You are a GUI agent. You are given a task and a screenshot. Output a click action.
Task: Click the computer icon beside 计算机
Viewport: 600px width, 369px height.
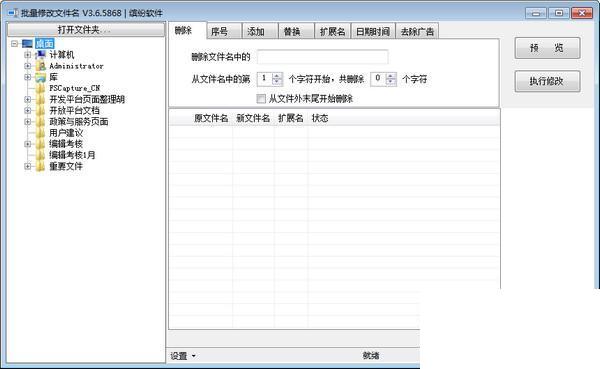point(41,55)
